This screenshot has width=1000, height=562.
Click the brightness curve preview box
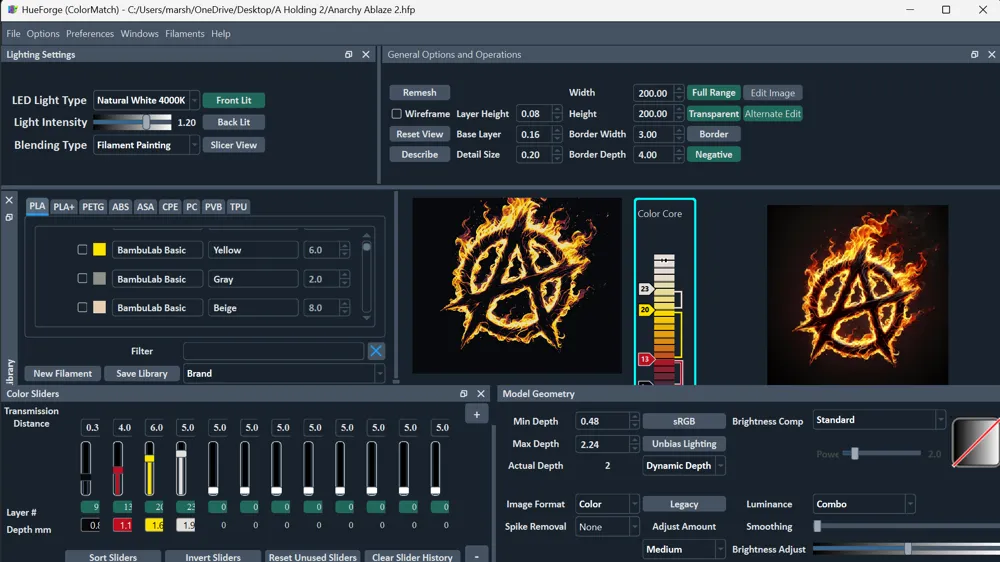[976, 442]
